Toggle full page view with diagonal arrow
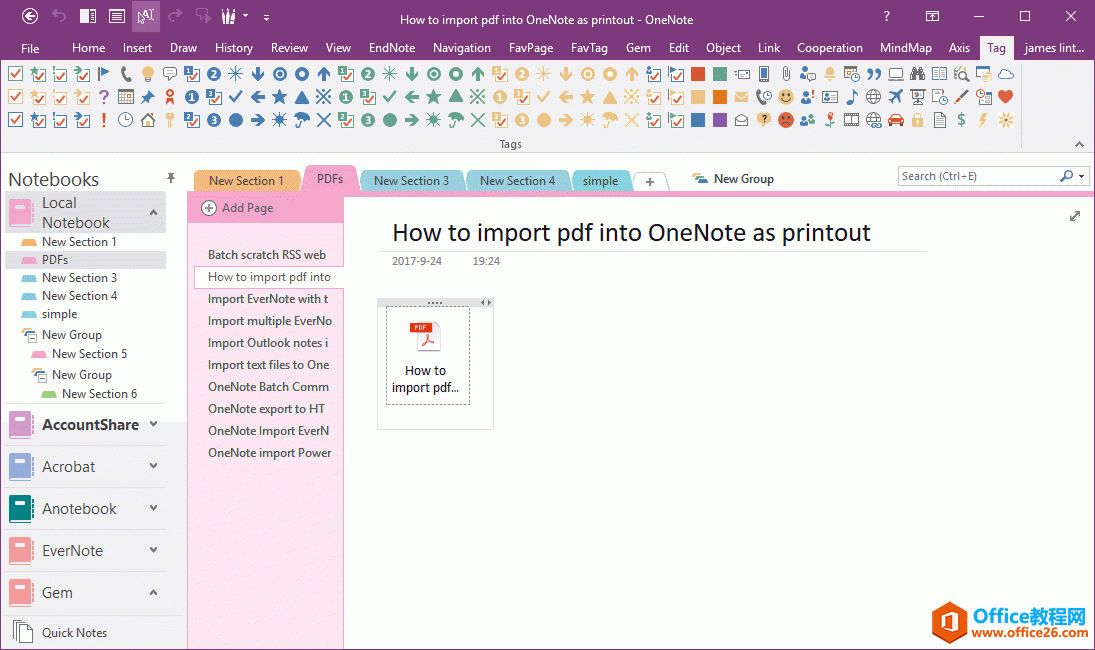The height and width of the screenshot is (650, 1095). (1075, 215)
